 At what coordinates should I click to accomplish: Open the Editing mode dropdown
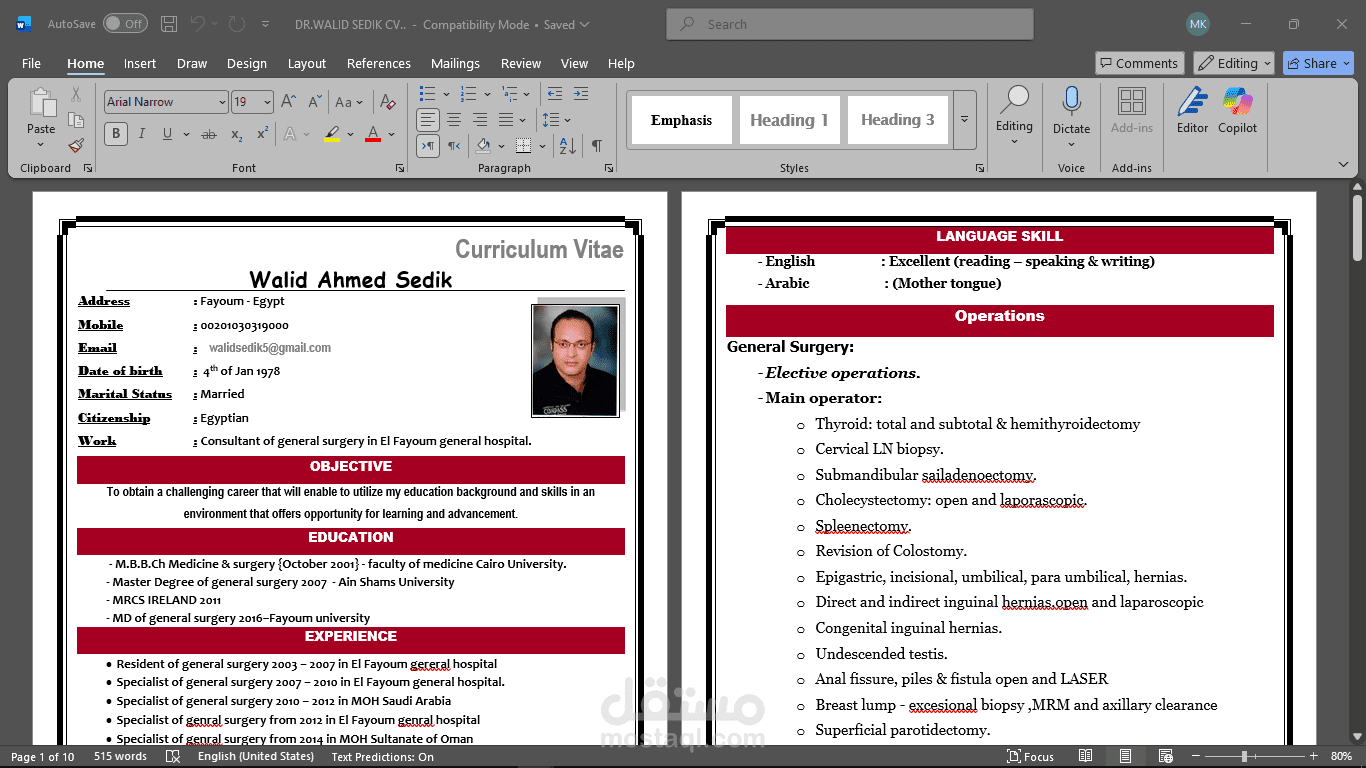click(x=1234, y=63)
